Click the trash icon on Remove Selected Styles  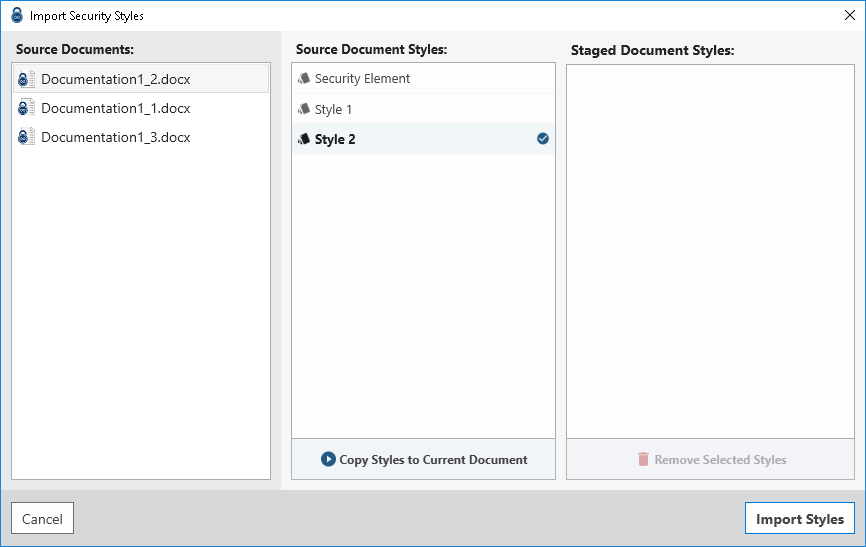pyautogui.click(x=643, y=459)
